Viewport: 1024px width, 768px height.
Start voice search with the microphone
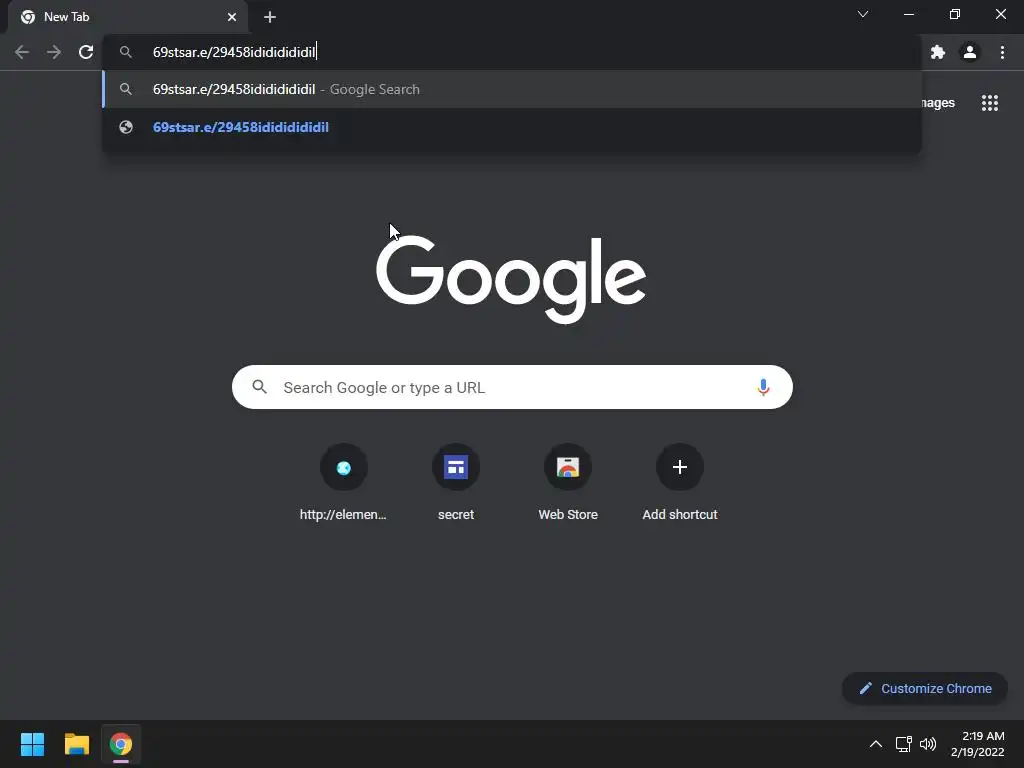pyautogui.click(x=763, y=387)
